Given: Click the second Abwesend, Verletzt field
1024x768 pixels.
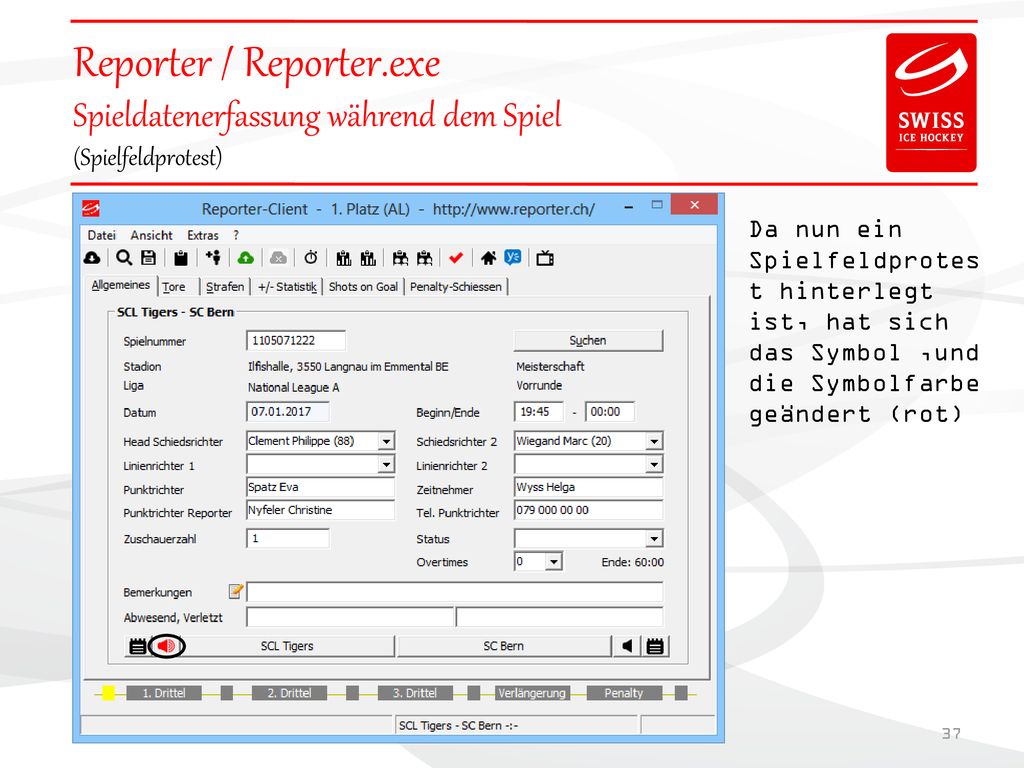Looking at the screenshot, I should pyautogui.click(x=560, y=617).
